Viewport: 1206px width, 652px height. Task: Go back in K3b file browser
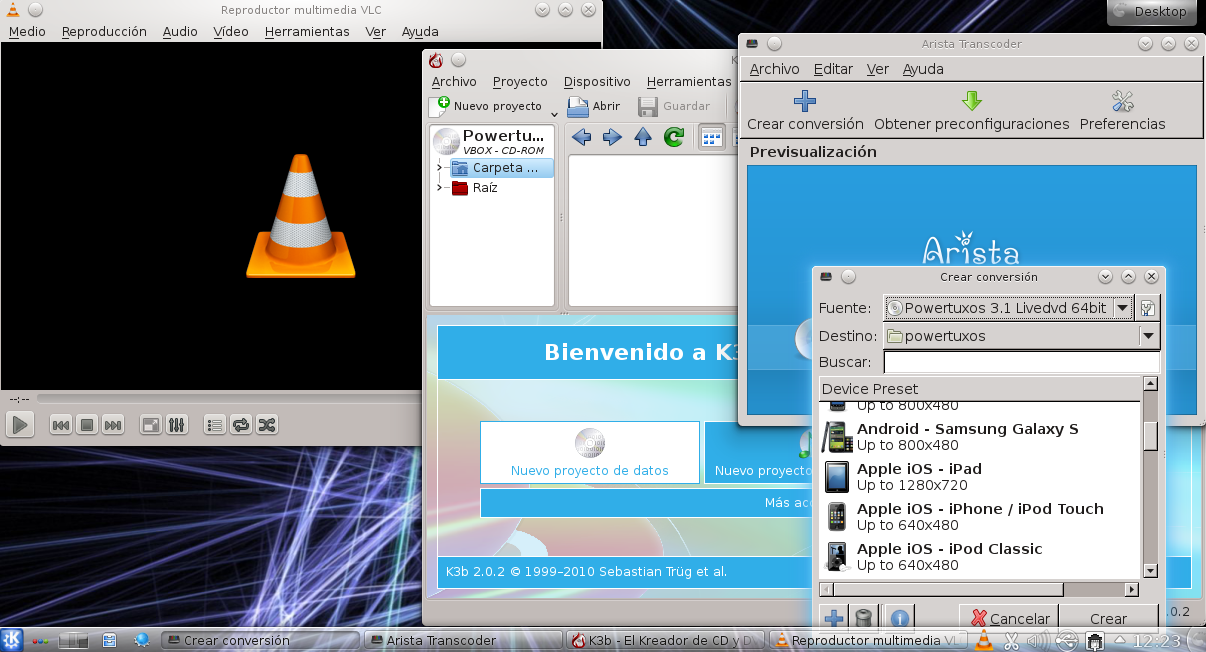point(581,137)
